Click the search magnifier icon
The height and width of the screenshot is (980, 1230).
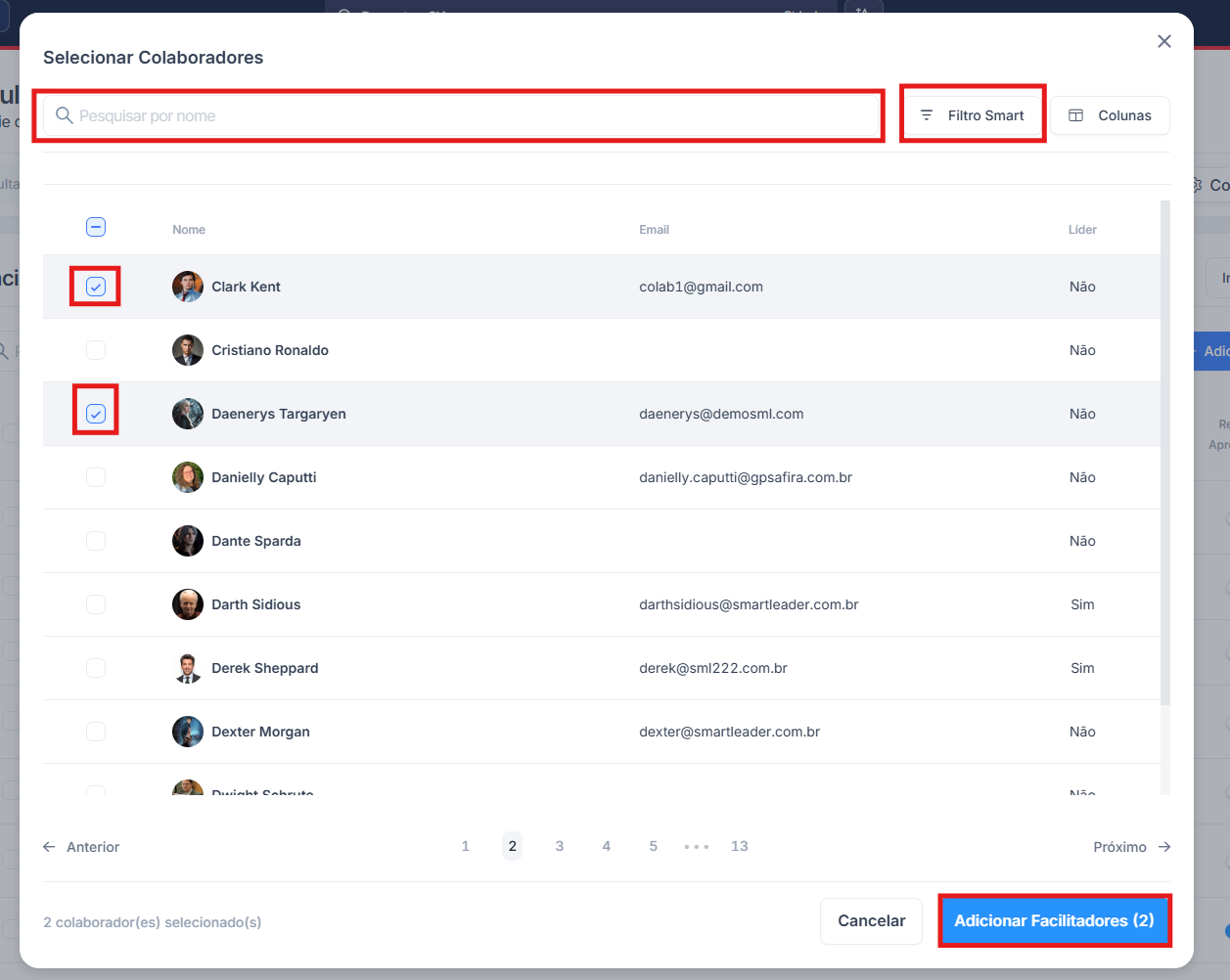[65, 115]
